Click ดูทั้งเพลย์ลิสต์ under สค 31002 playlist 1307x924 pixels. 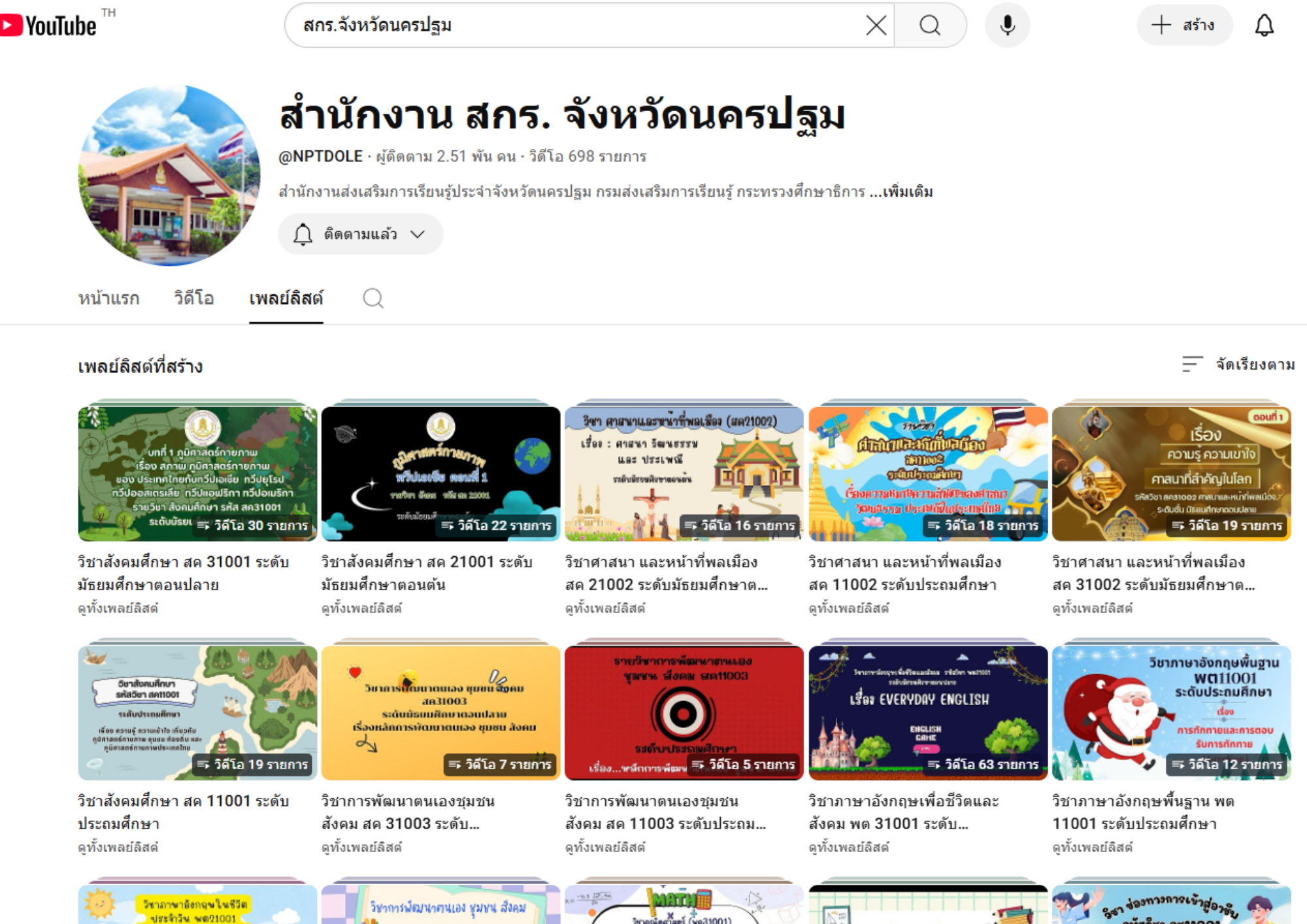click(x=1092, y=608)
